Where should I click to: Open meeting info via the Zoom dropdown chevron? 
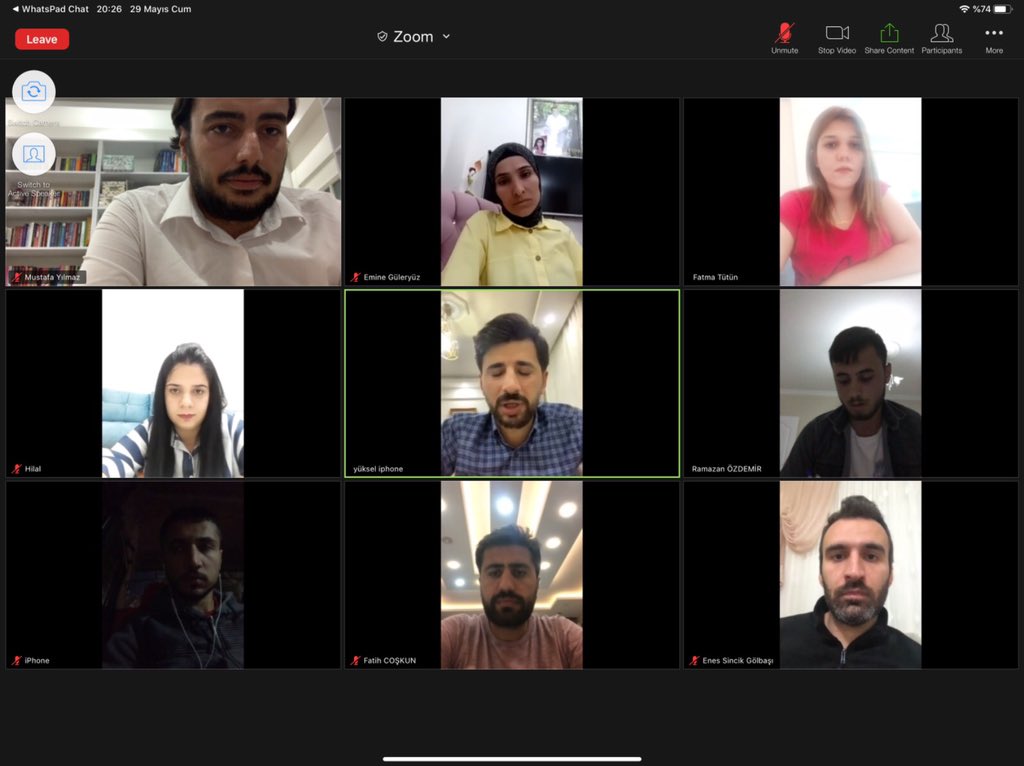pyautogui.click(x=444, y=37)
